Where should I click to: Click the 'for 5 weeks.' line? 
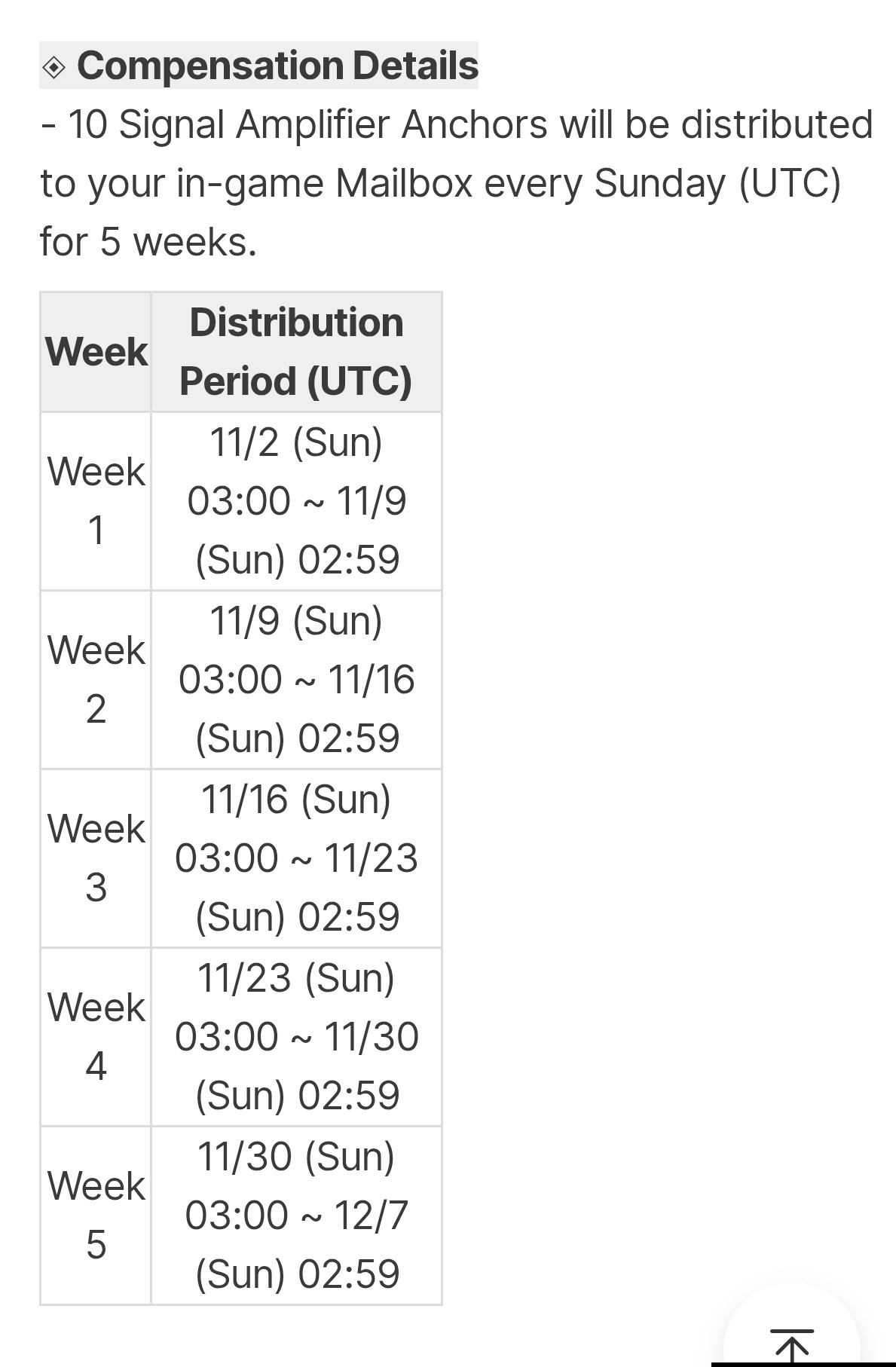[x=148, y=242]
